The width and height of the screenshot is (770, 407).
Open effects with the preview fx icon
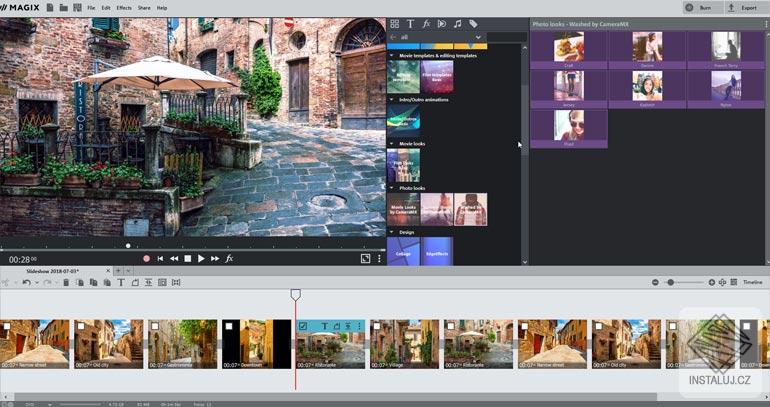[x=229, y=258]
